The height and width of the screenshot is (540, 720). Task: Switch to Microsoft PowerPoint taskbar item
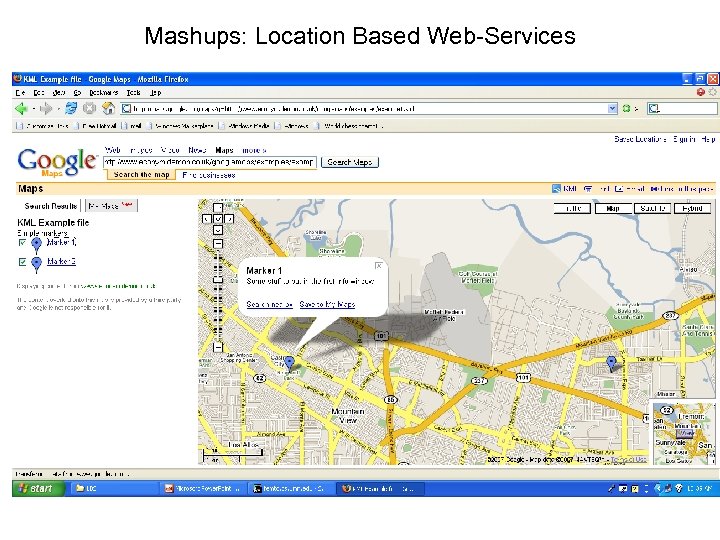pyautogui.click(x=202, y=489)
